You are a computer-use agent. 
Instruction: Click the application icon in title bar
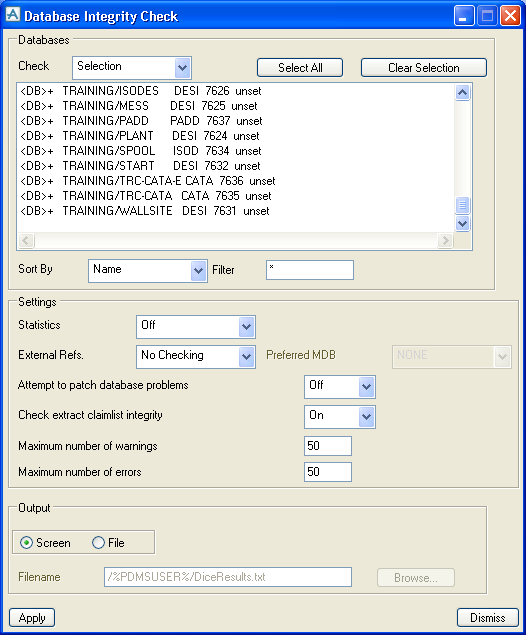coord(13,15)
